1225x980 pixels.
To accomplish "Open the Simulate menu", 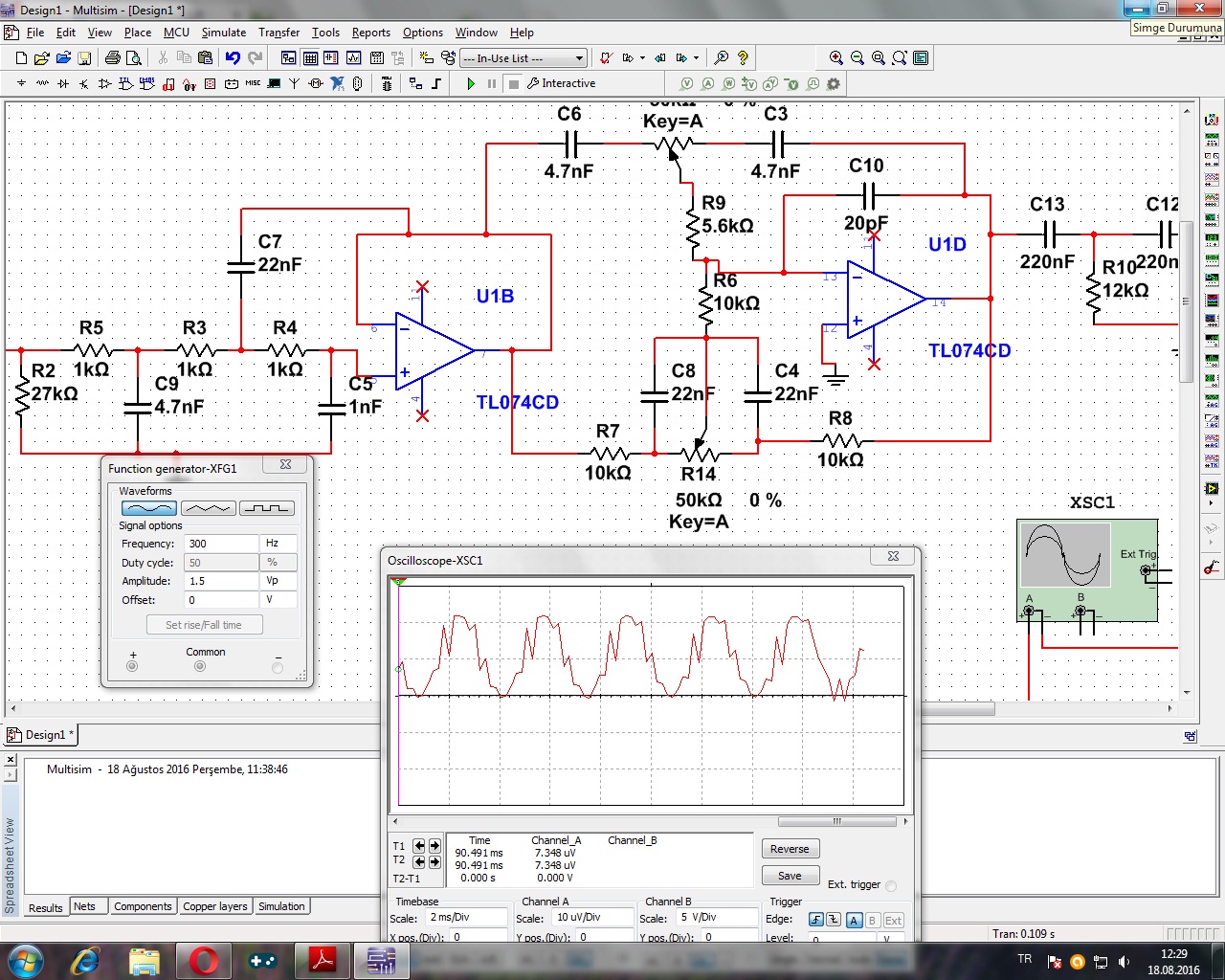I will click(x=223, y=33).
